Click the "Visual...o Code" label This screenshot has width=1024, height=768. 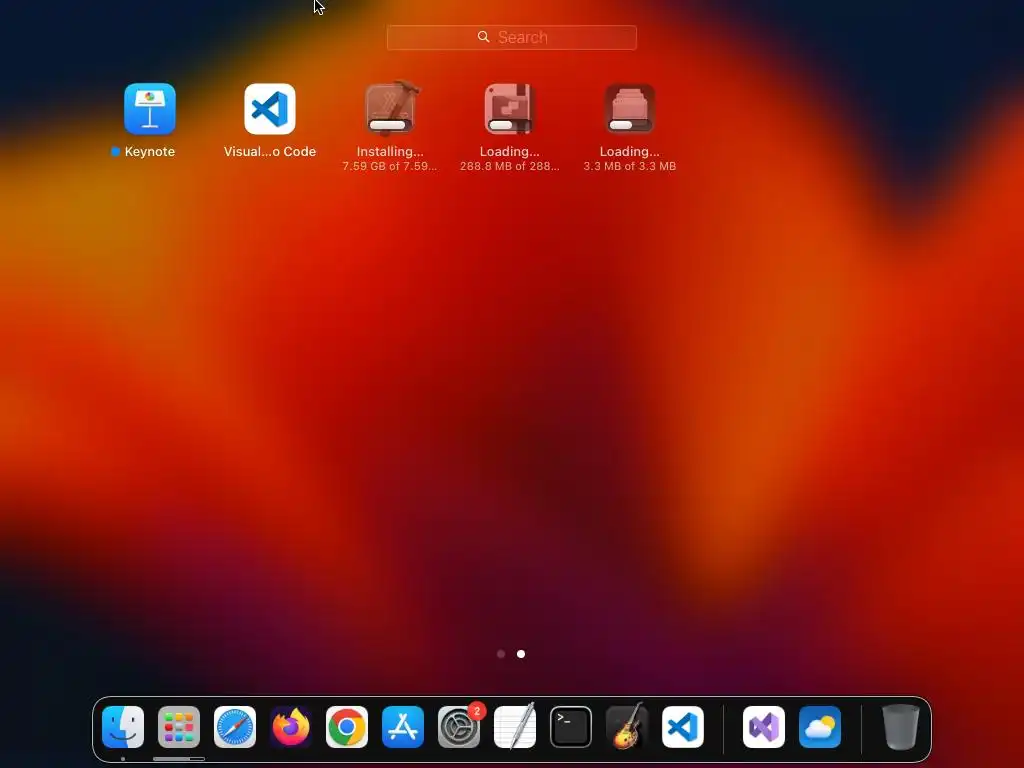coord(270,152)
